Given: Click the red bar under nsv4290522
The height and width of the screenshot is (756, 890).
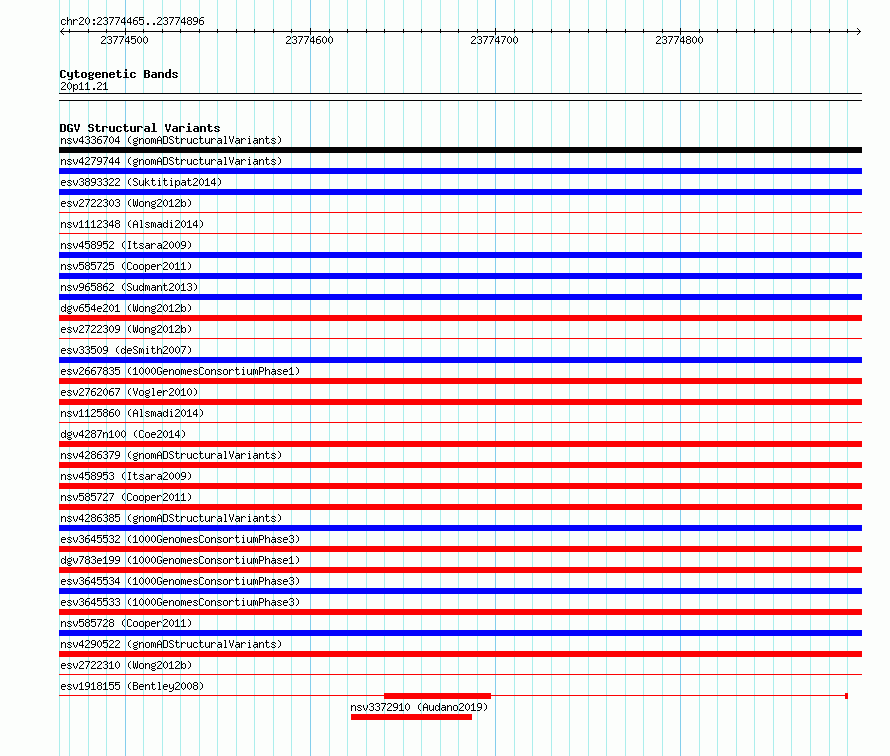Looking at the screenshot, I should 460,654.
